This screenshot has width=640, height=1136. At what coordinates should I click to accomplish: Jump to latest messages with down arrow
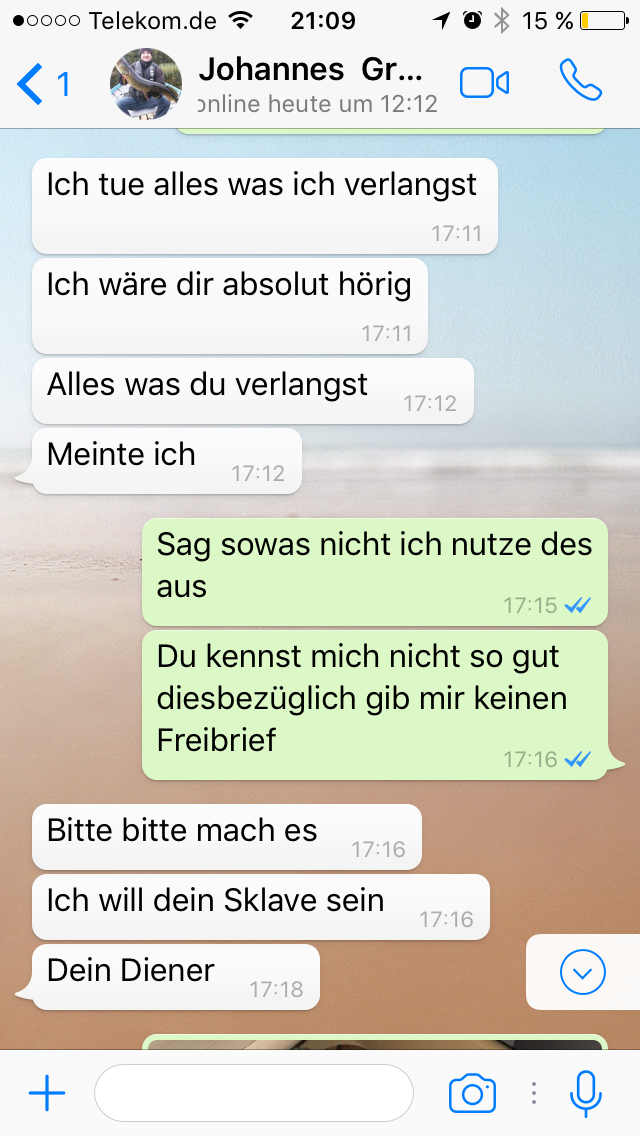click(x=583, y=972)
